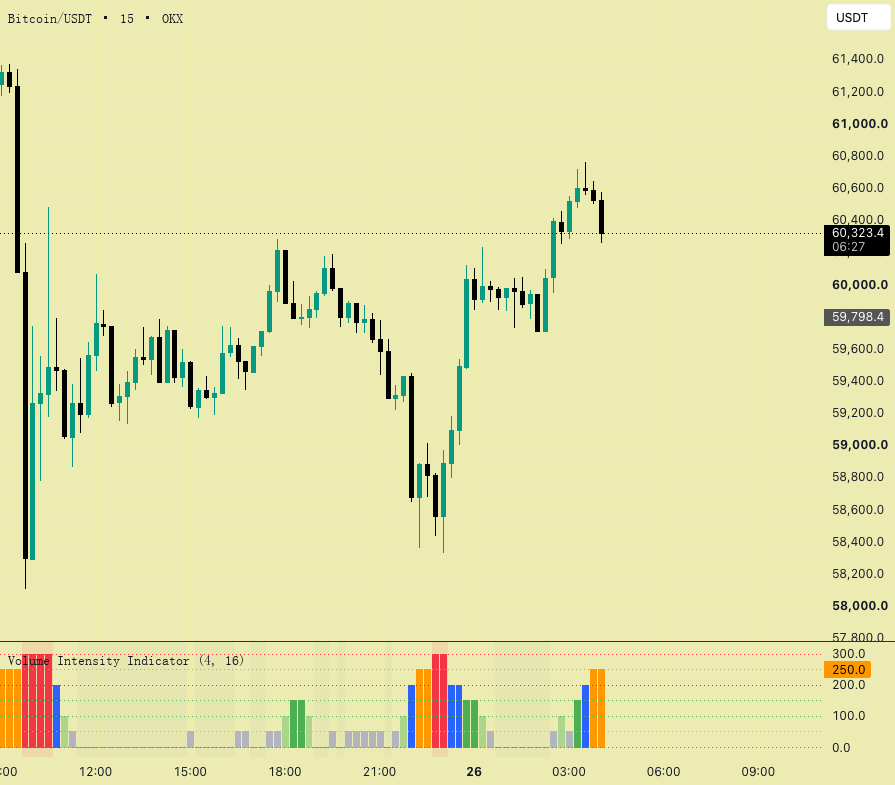This screenshot has width=895, height=785.
Task: Click the OKX exchange label
Action: [x=172, y=19]
